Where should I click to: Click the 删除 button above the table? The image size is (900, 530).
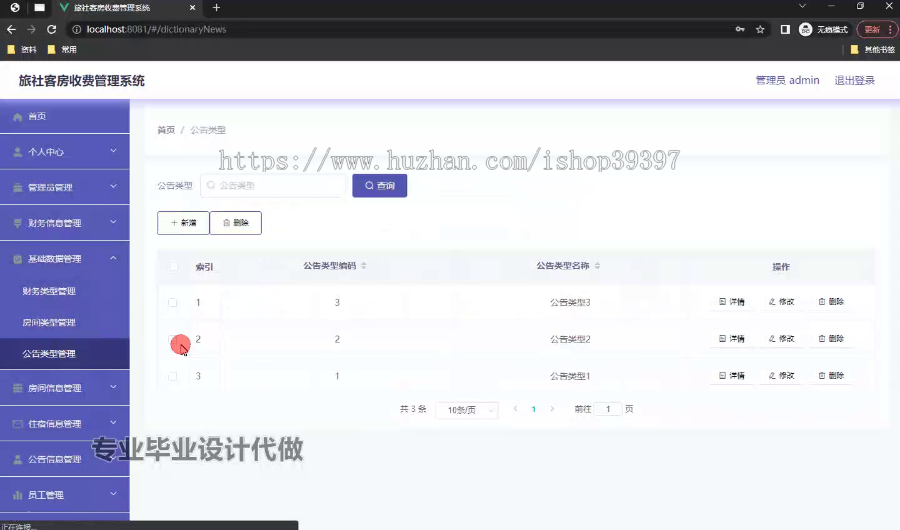pos(235,223)
